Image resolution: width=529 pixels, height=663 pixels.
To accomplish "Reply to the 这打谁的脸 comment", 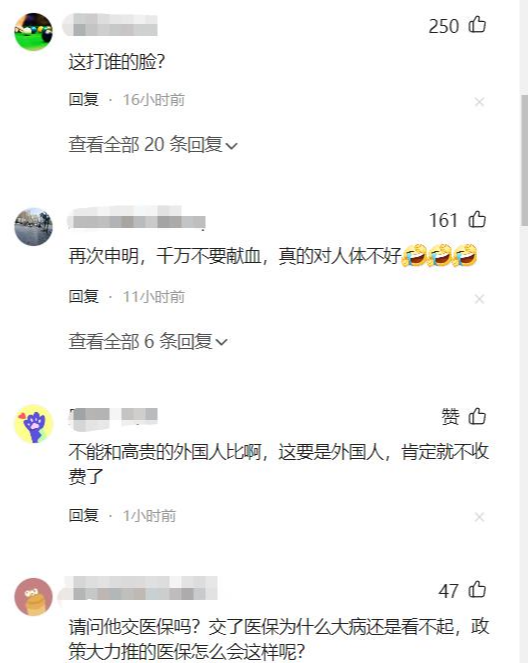I will (84, 99).
